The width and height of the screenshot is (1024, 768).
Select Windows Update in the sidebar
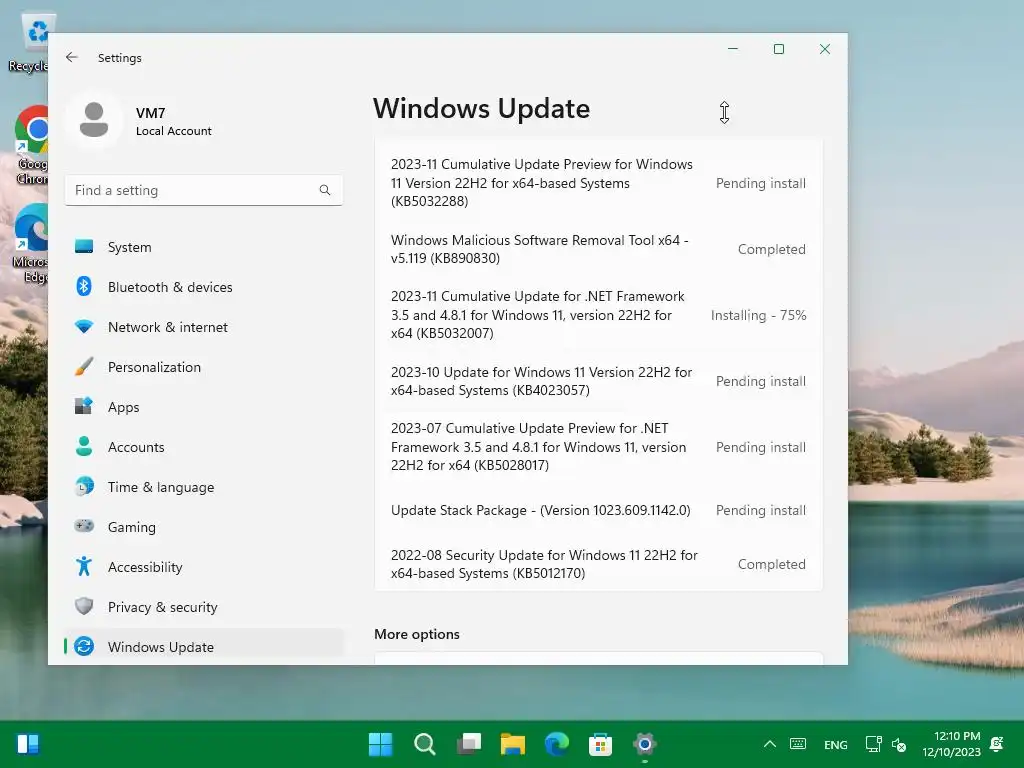click(204, 647)
